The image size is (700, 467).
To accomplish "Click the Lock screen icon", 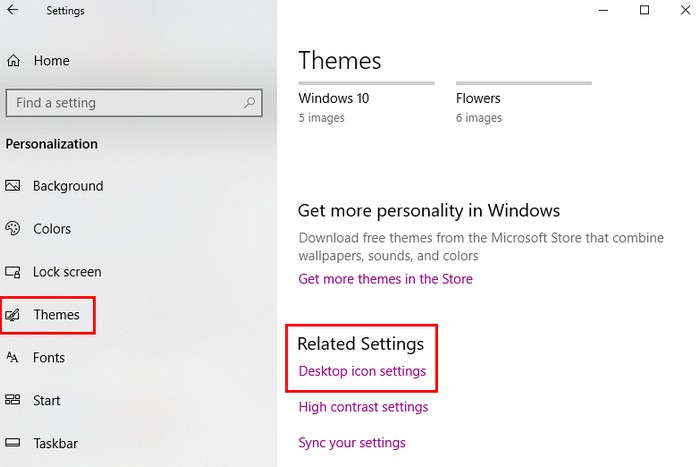I will point(13,272).
